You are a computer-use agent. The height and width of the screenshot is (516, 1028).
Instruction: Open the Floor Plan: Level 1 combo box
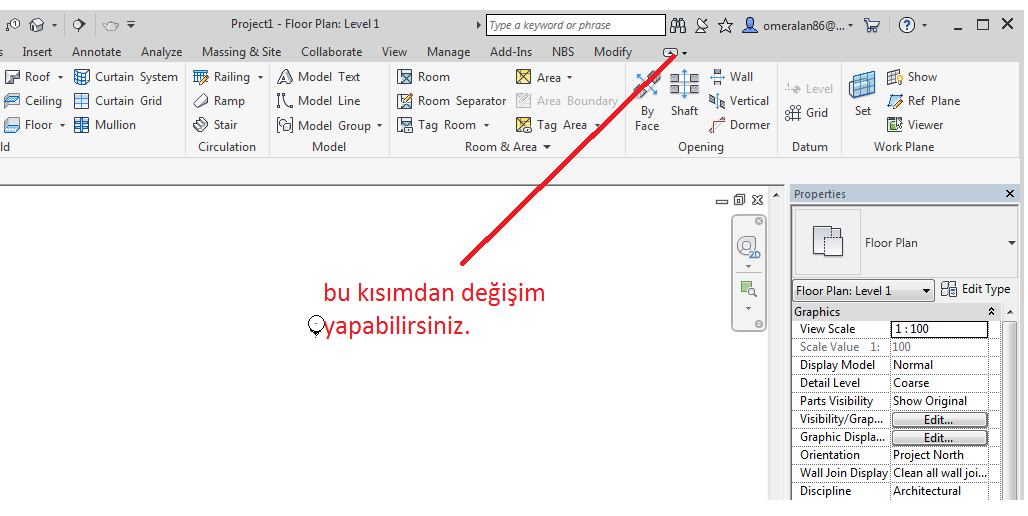click(x=863, y=290)
